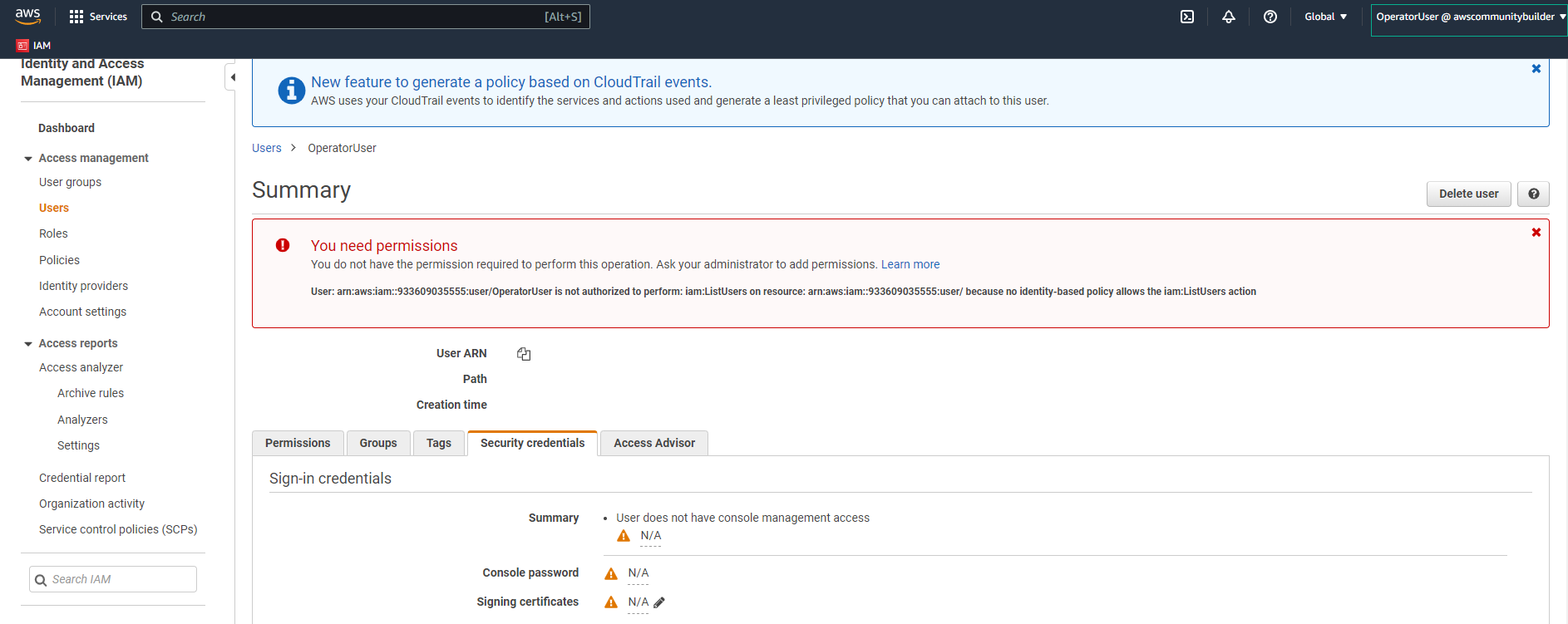Open the OperatorUser account menu
Screen dimensions: 1568x624
pos(1470,17)
